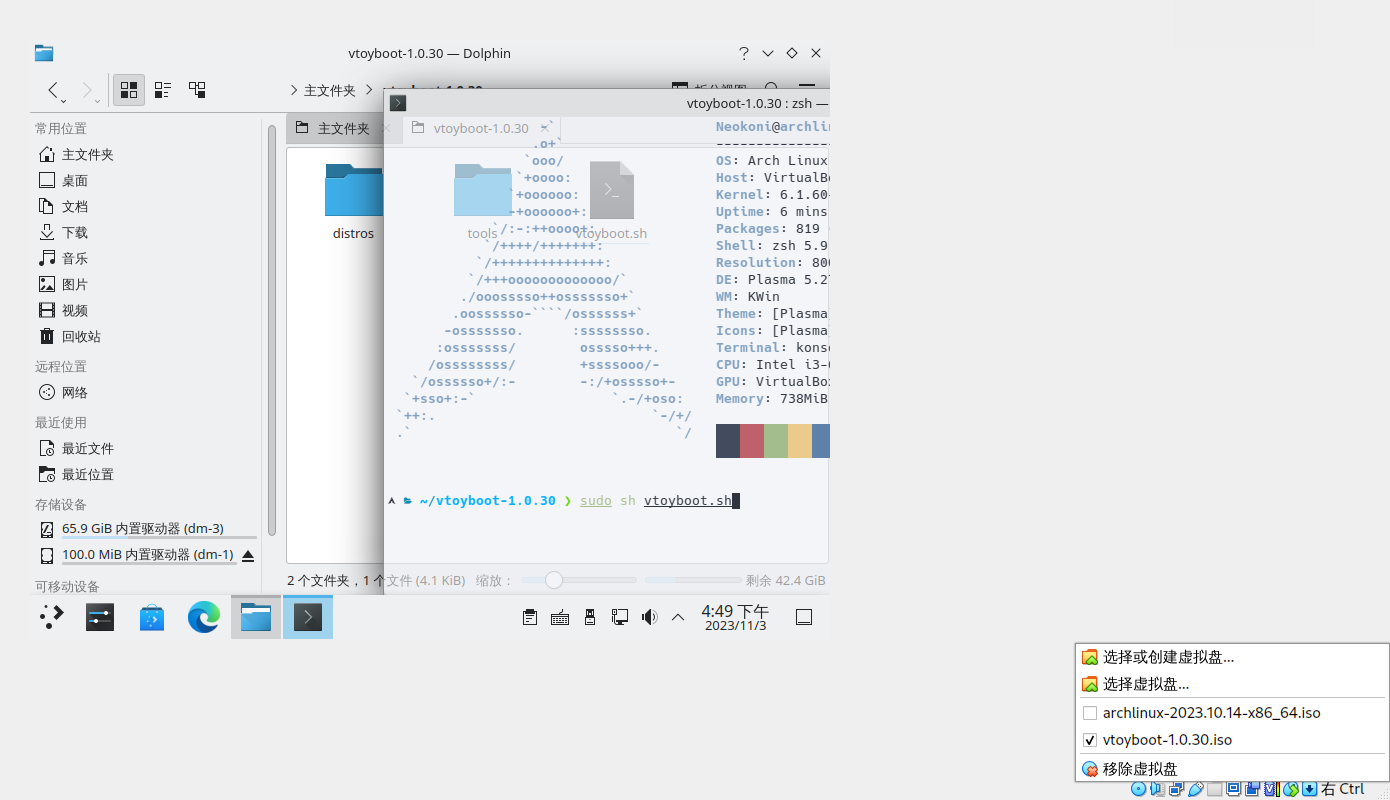
Task: Click the Places panel vertical scrollbar
Action: pos(271,330)
